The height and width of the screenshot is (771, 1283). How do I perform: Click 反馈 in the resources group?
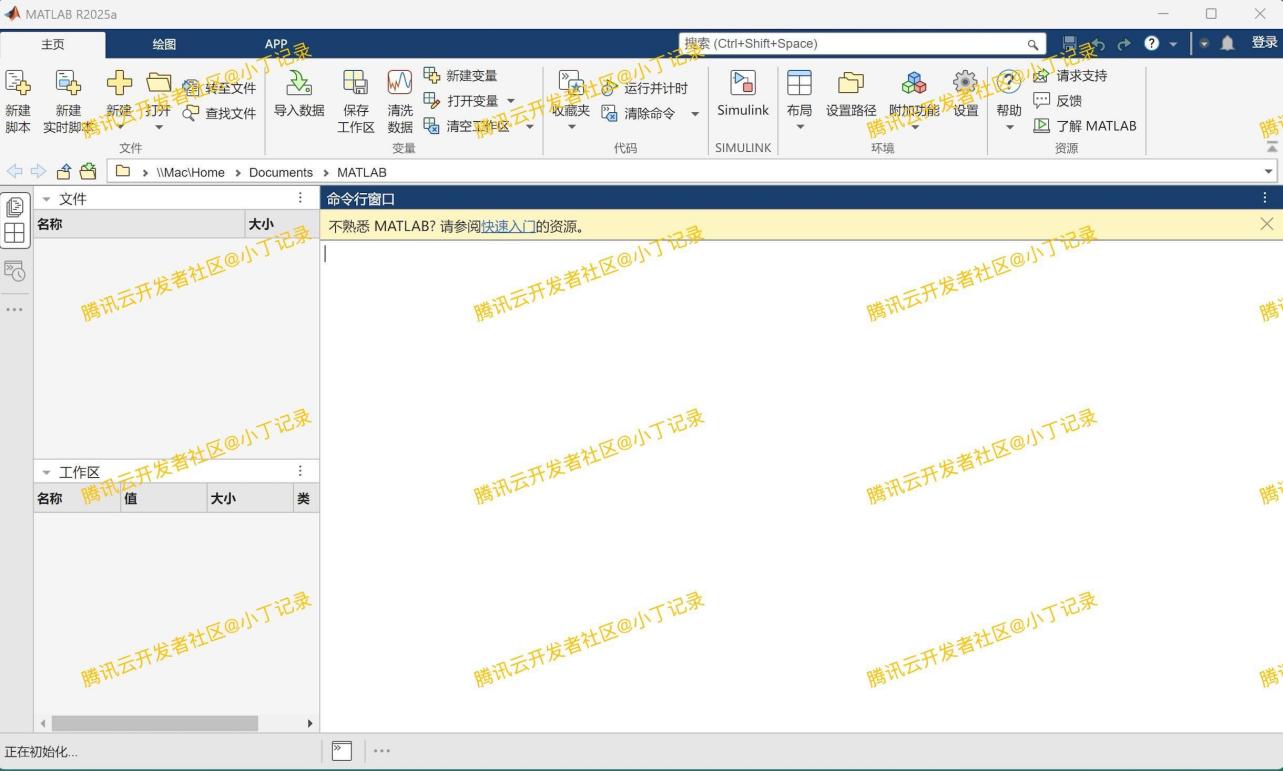coord(1058,100)
